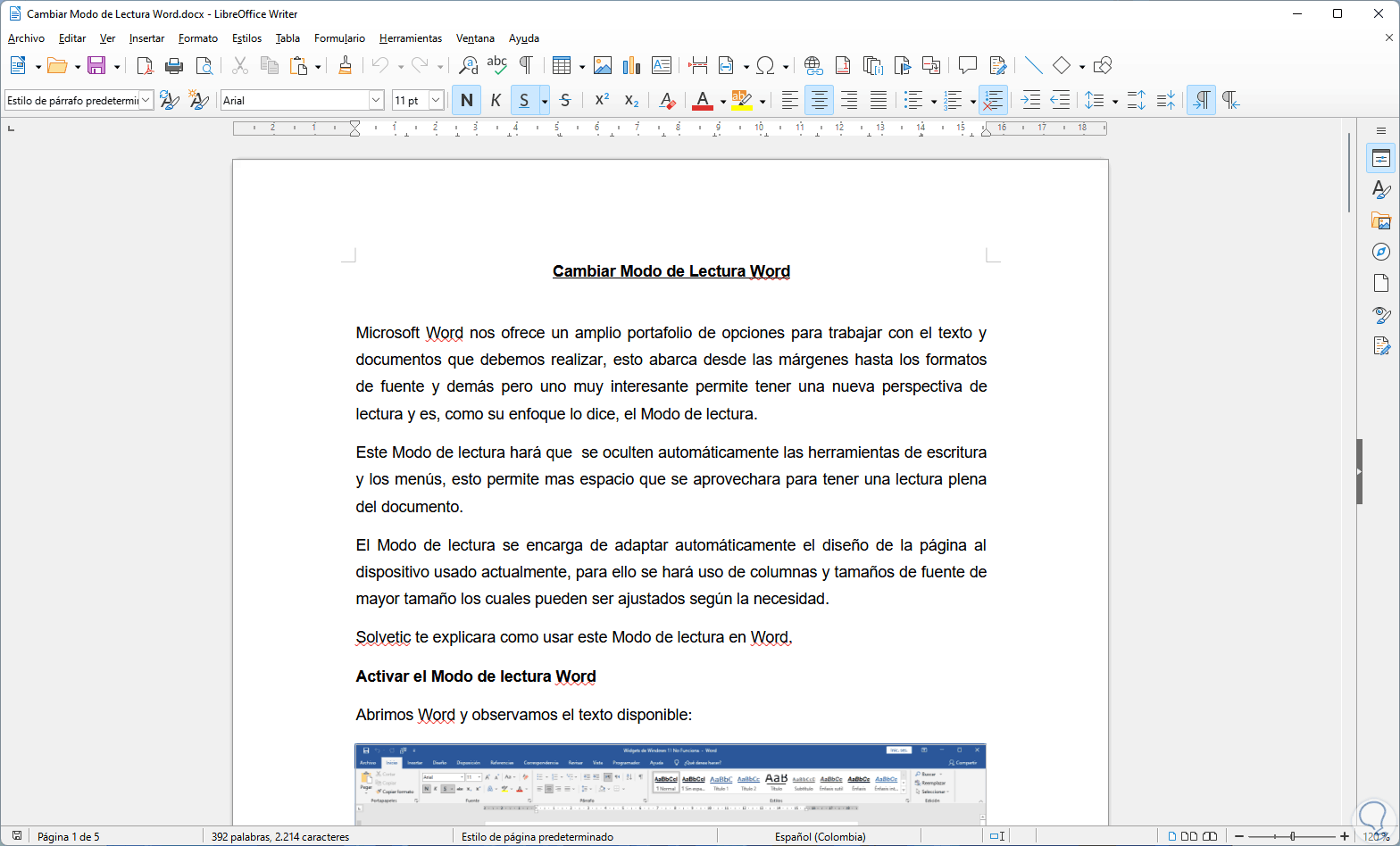Open the Editar menu
This screenshot has height=846, width=1400.
tap(72, 38)
